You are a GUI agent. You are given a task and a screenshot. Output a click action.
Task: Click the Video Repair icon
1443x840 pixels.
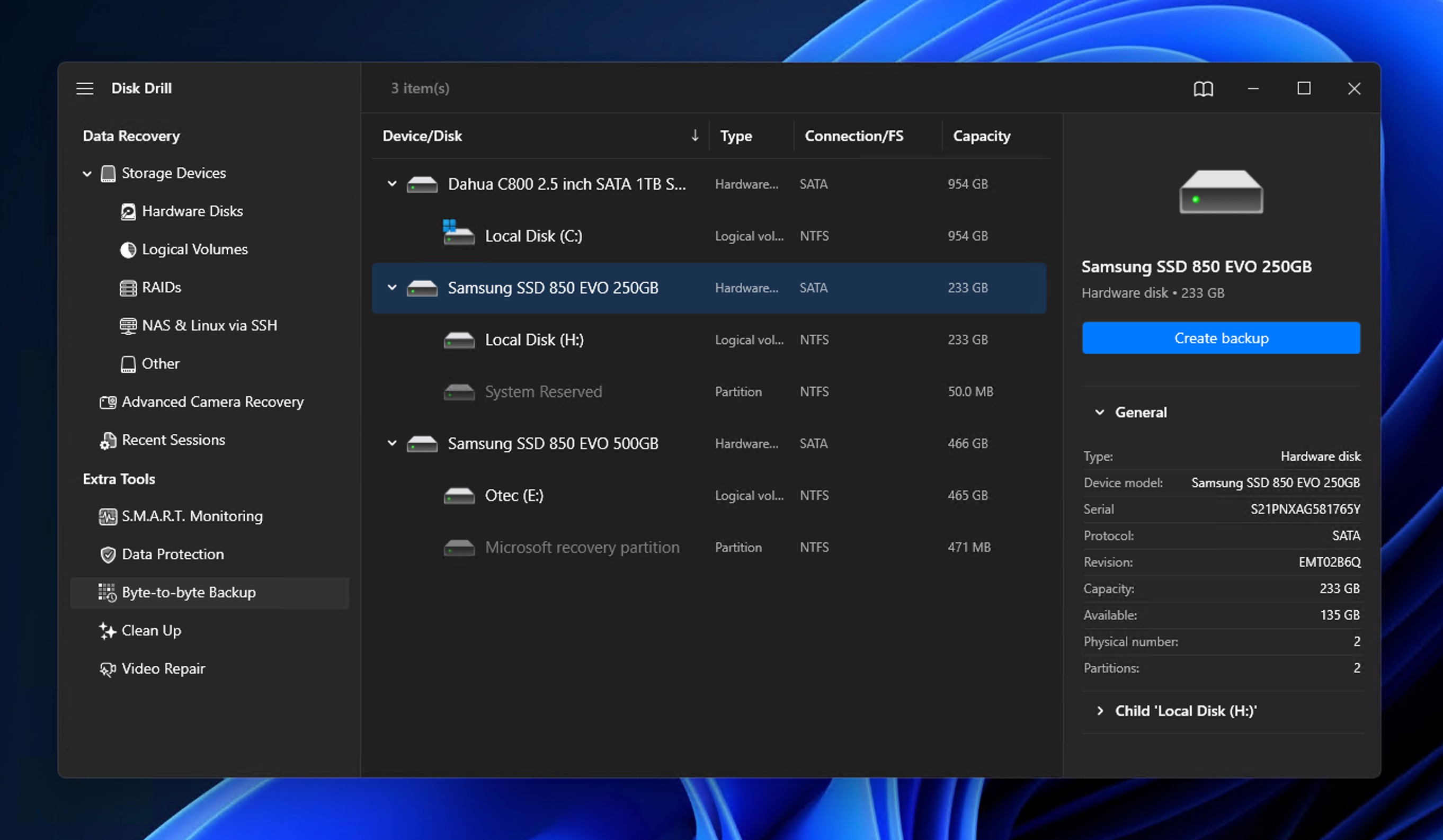click(x=108, y=669)
